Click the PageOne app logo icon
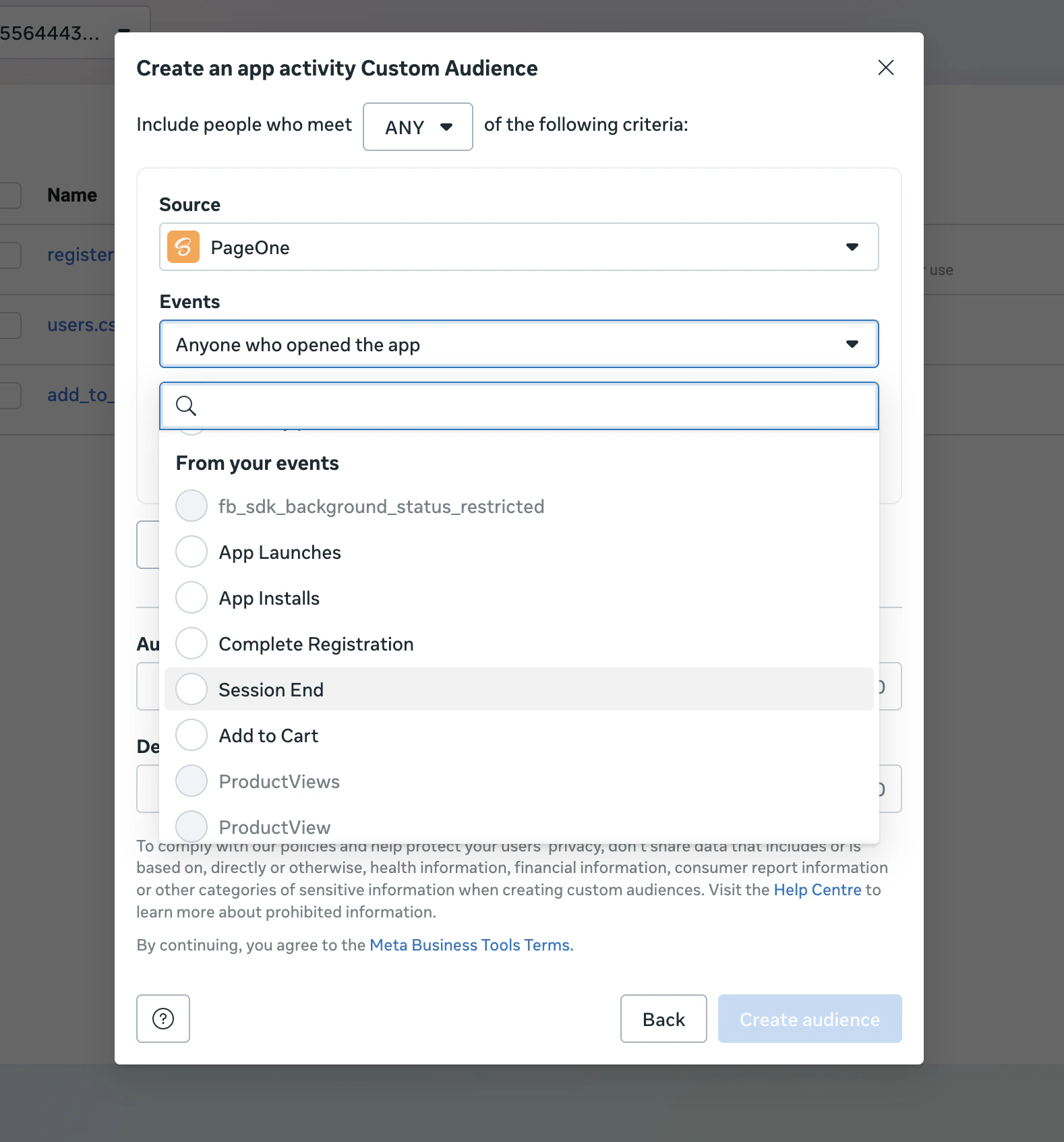 pyautogui.click(x=183, y=247)
